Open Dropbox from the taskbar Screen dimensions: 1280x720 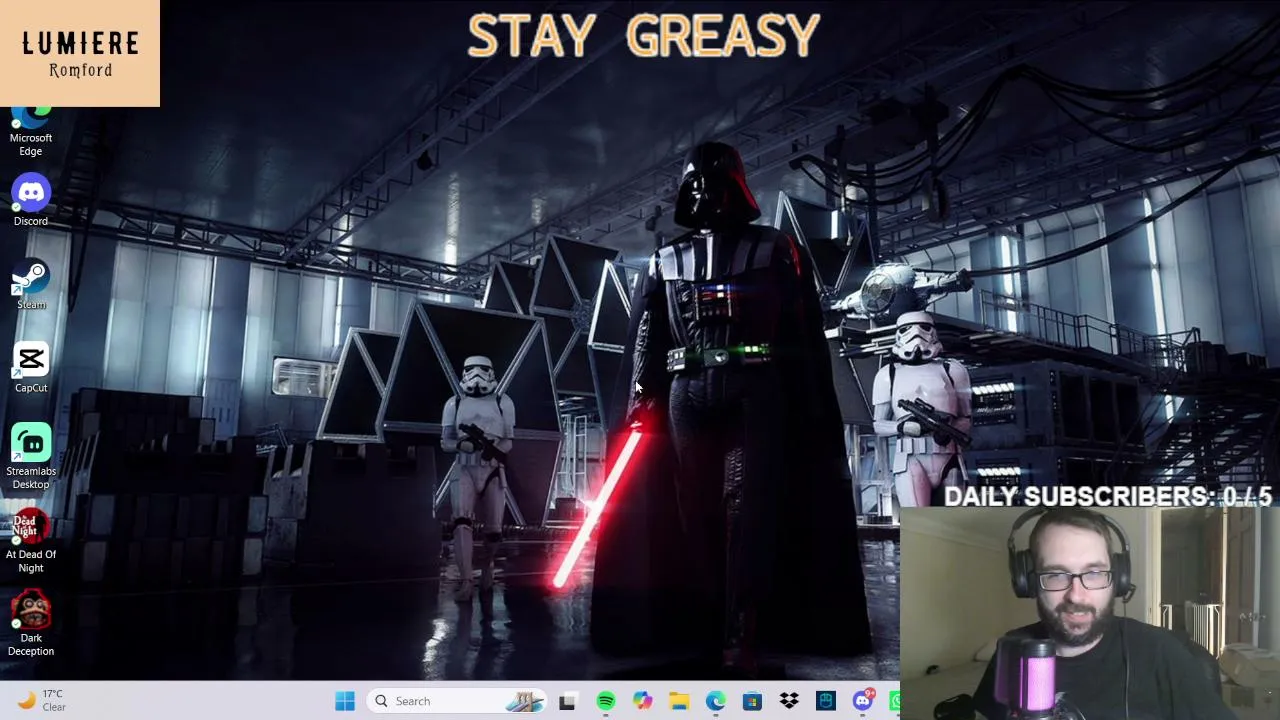pos(789,701)
